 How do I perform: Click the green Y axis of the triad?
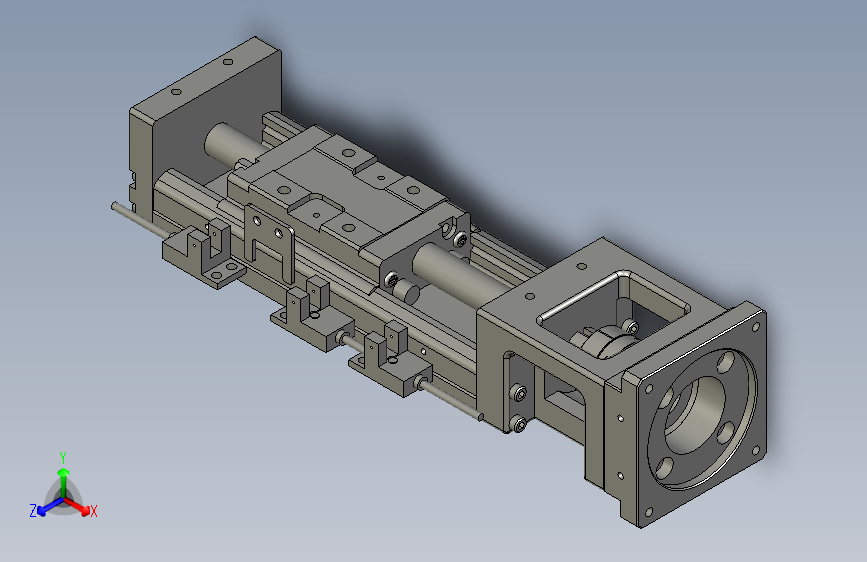pyautogui.click(x=64, y=478)
